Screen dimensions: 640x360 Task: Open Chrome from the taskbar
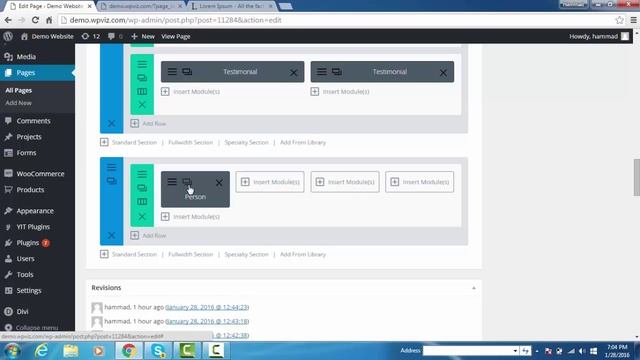pos(129,351)
